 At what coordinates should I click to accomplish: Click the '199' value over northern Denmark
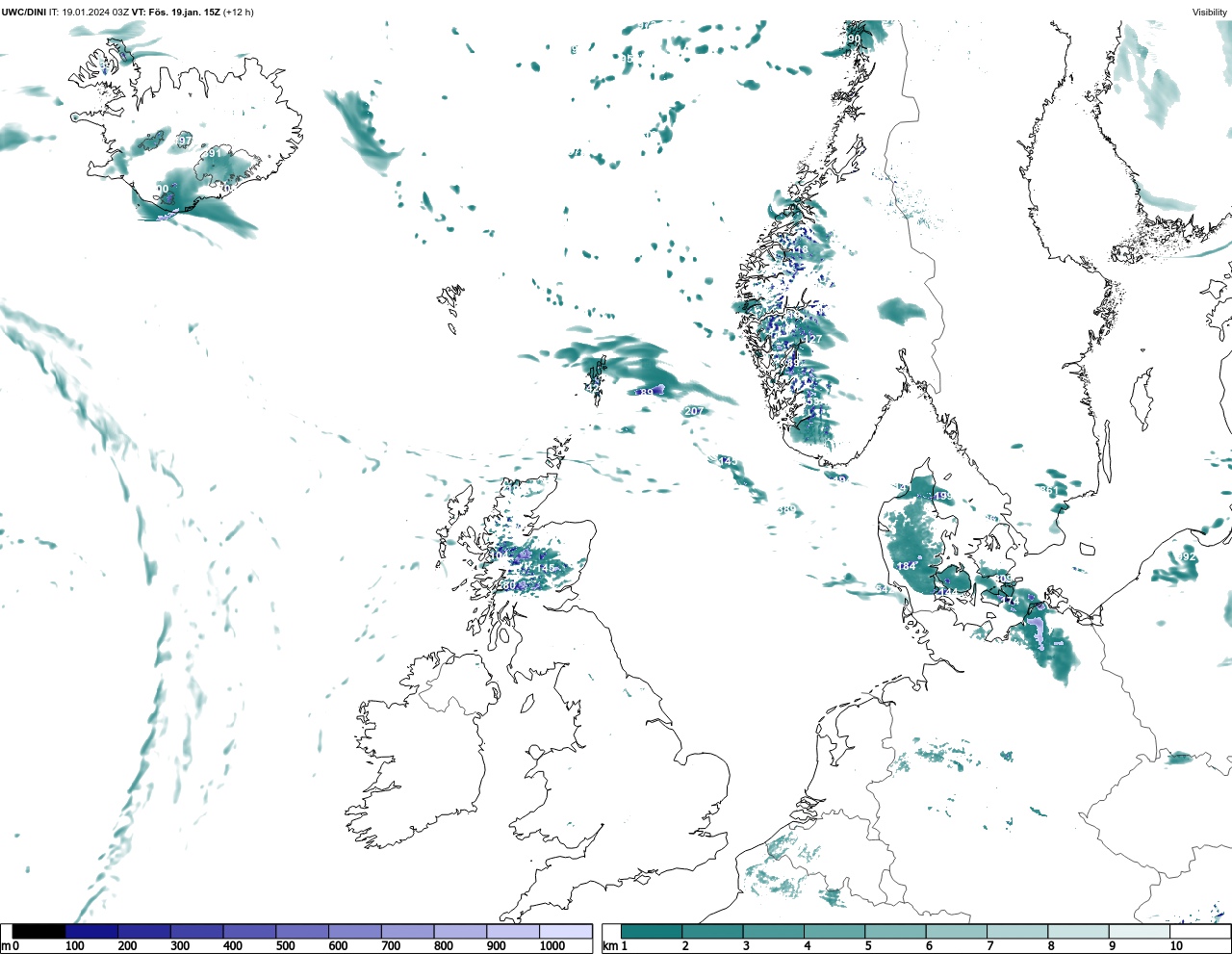942,497
